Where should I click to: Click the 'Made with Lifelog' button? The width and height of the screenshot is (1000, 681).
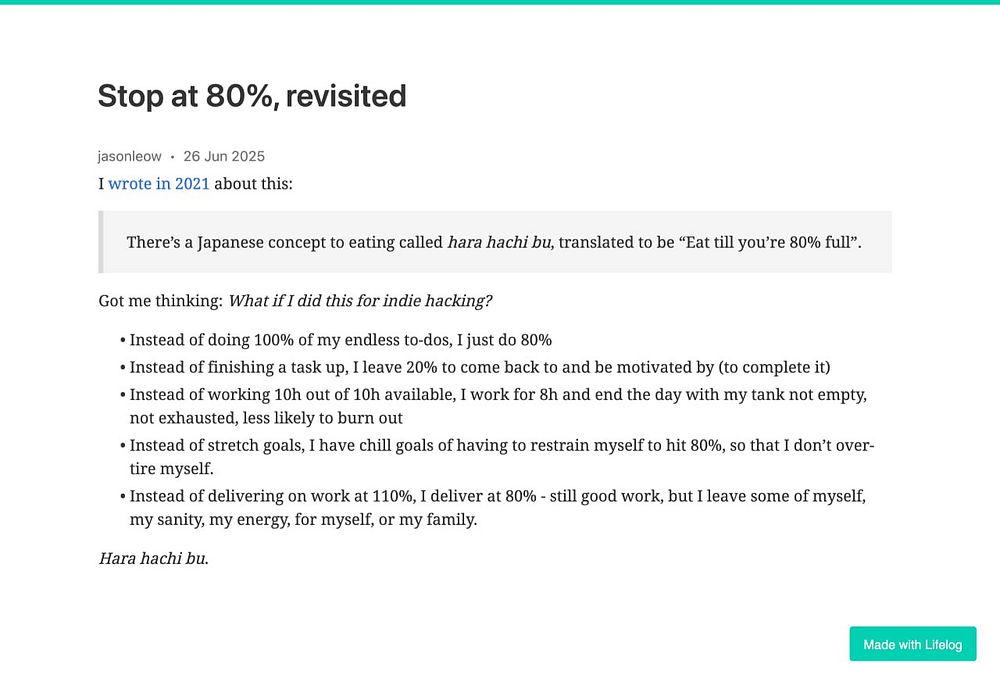912,644
